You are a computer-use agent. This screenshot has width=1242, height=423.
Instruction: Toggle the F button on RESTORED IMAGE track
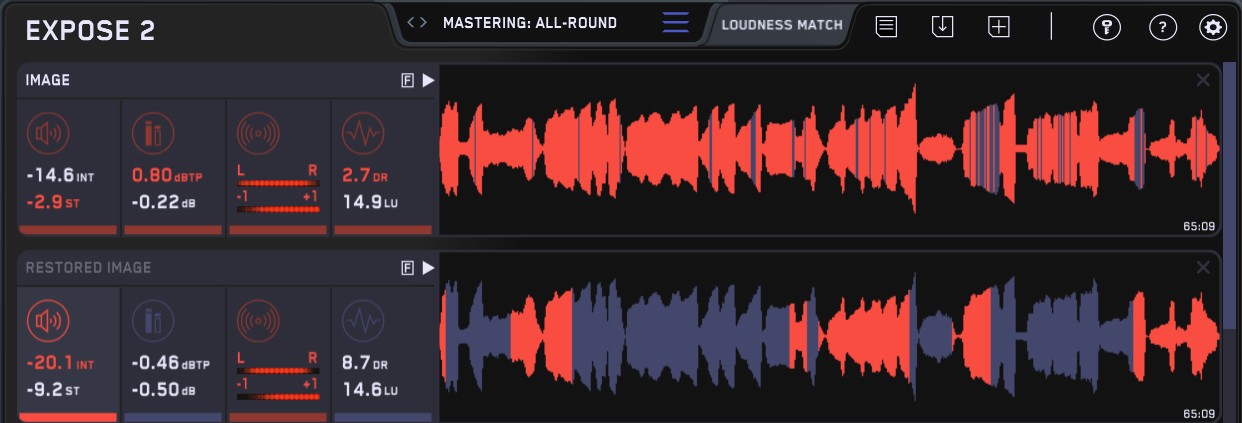[407, 268]
